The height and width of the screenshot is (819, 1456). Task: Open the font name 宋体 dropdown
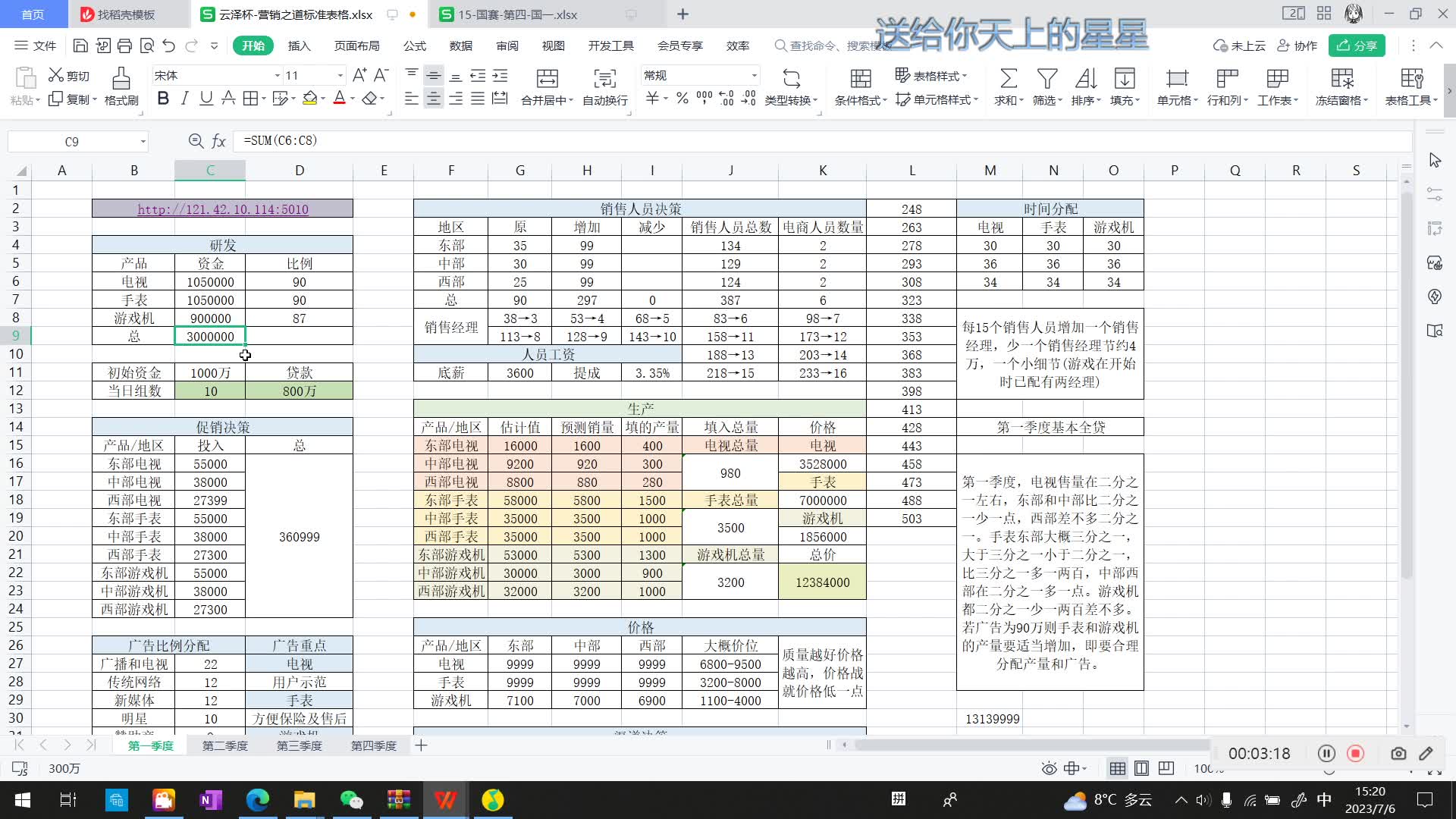[277, 75]
